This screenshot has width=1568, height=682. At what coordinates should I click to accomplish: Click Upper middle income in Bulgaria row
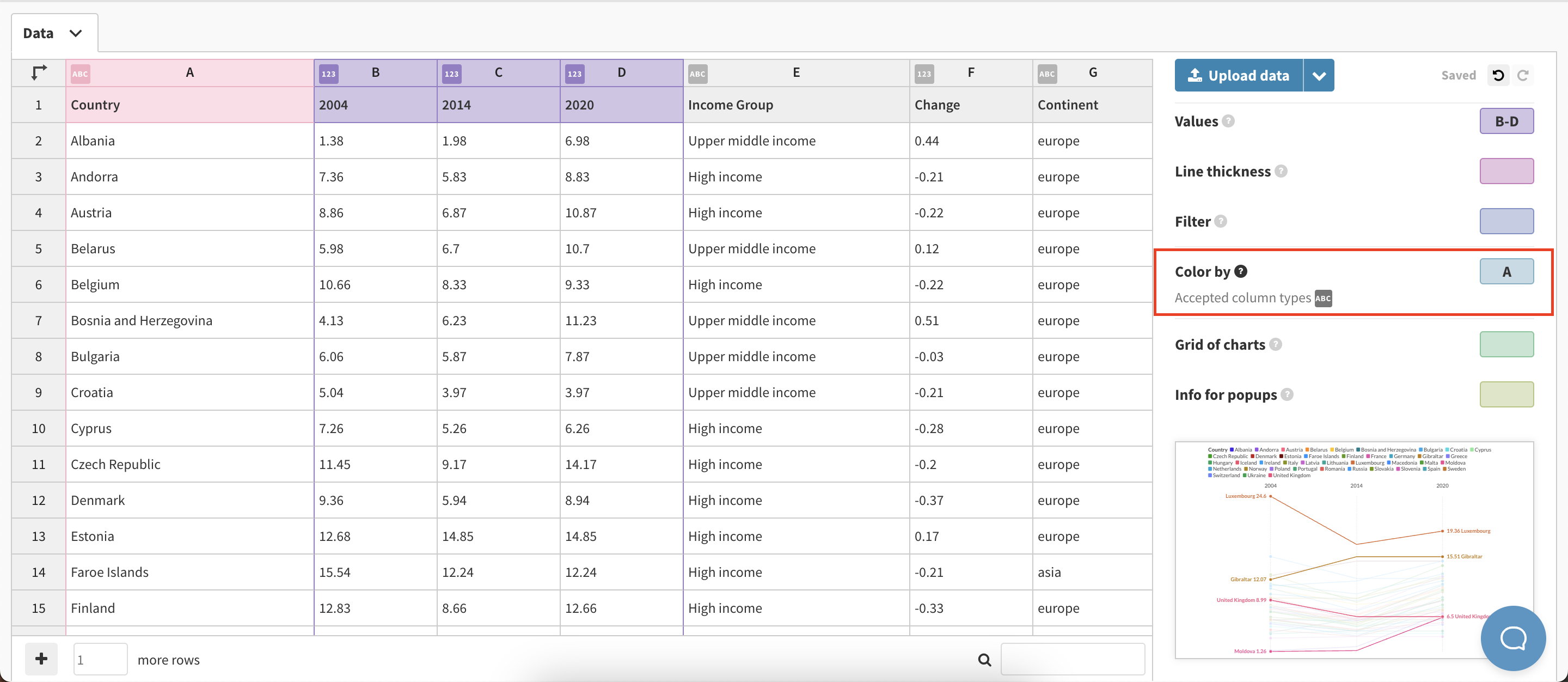click(796, 356)
